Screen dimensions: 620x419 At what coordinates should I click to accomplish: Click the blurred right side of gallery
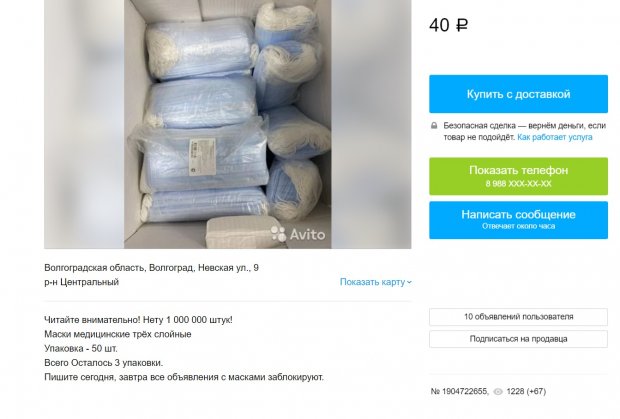[x=371, y=124]
